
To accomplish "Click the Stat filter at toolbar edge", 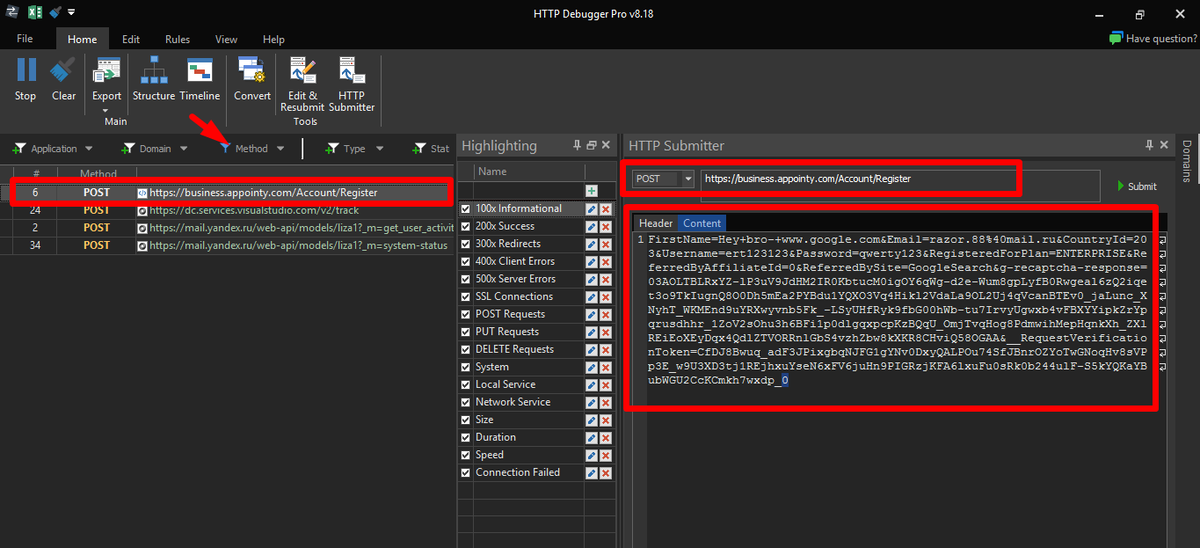I will (430, 149).
